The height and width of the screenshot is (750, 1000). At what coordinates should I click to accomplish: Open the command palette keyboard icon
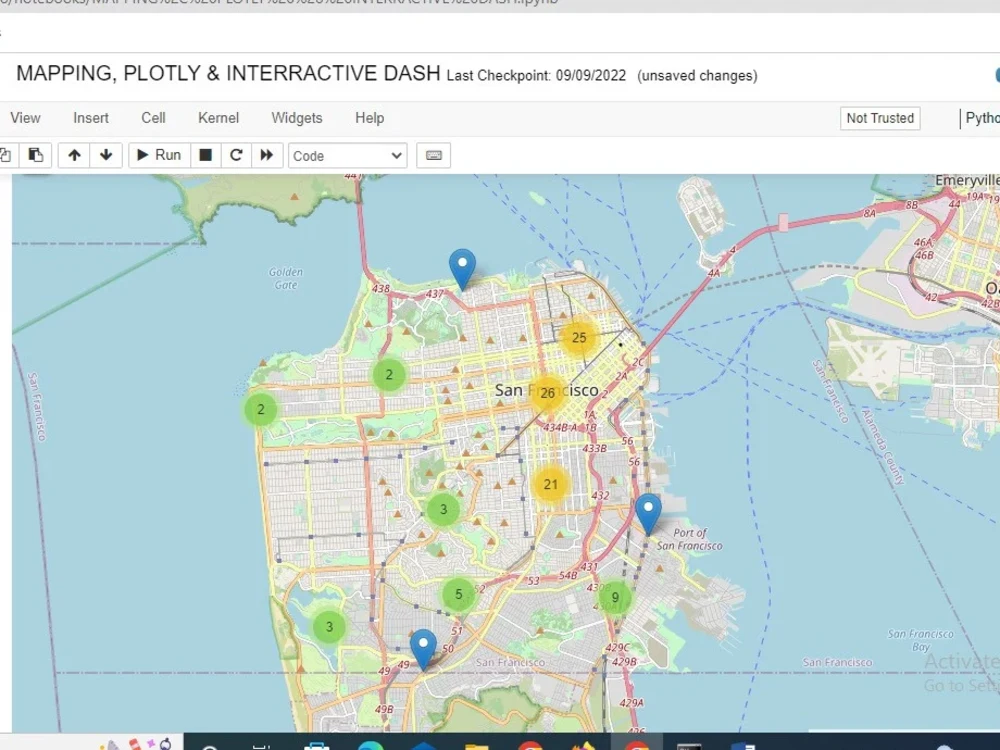[x=433, y=155]
